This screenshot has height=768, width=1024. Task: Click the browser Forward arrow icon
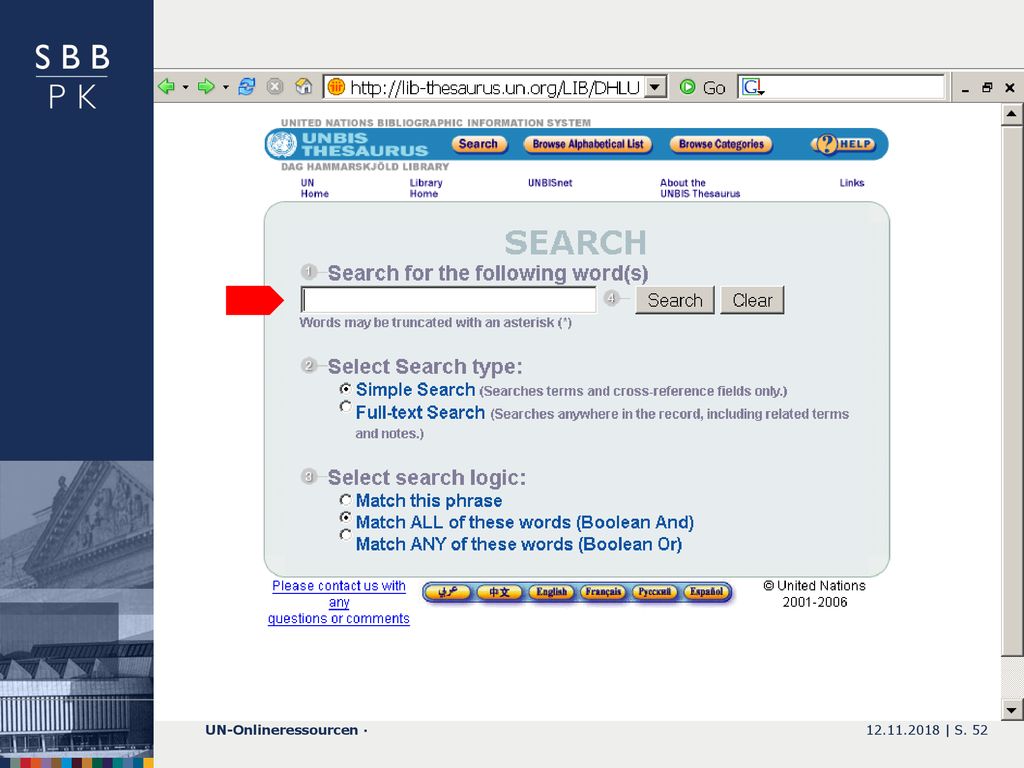pyautogui.click(x=206, y=86)
